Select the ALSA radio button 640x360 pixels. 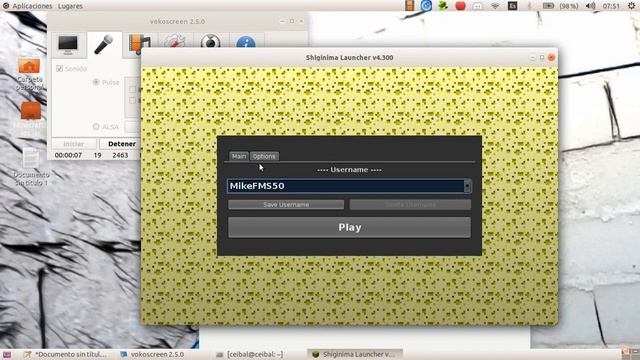tap(96, 127)
